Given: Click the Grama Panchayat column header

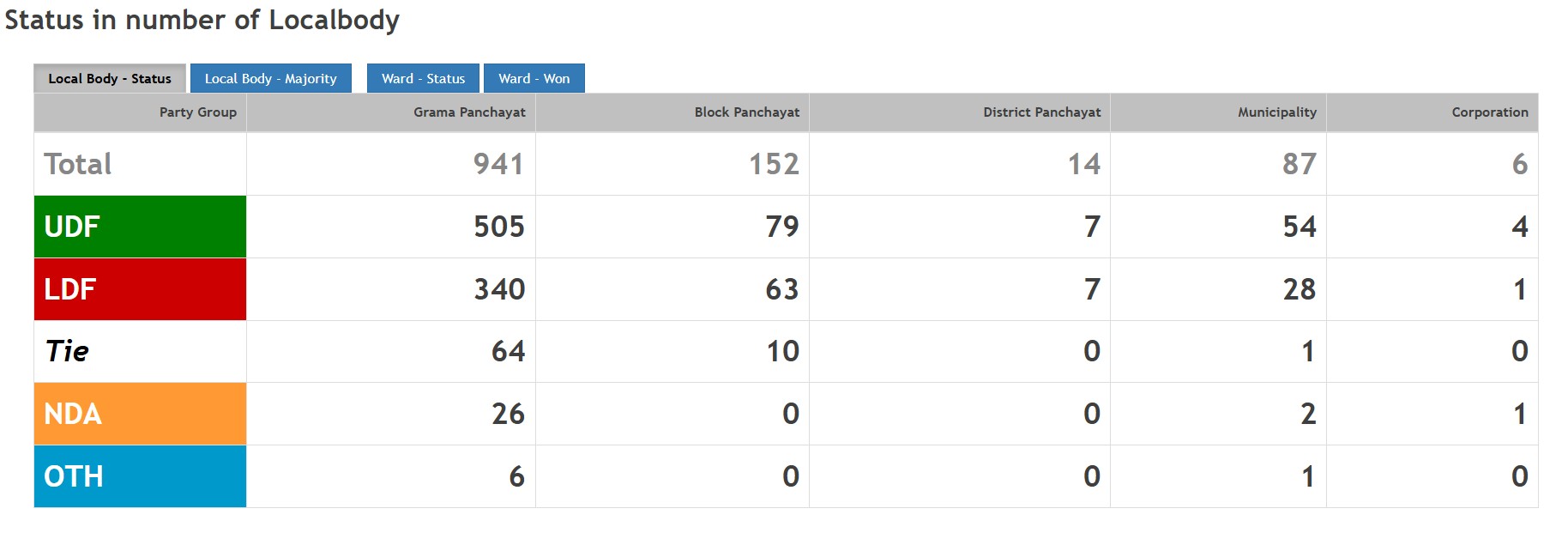Looking at the screenshot, I should click(x=469, y=112).
